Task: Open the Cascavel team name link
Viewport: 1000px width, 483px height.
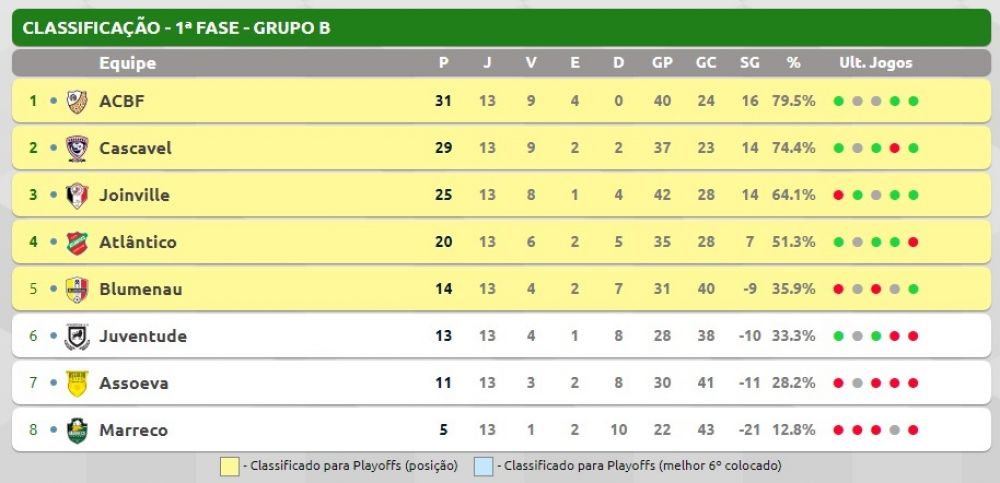Action: tap(135, 148)
